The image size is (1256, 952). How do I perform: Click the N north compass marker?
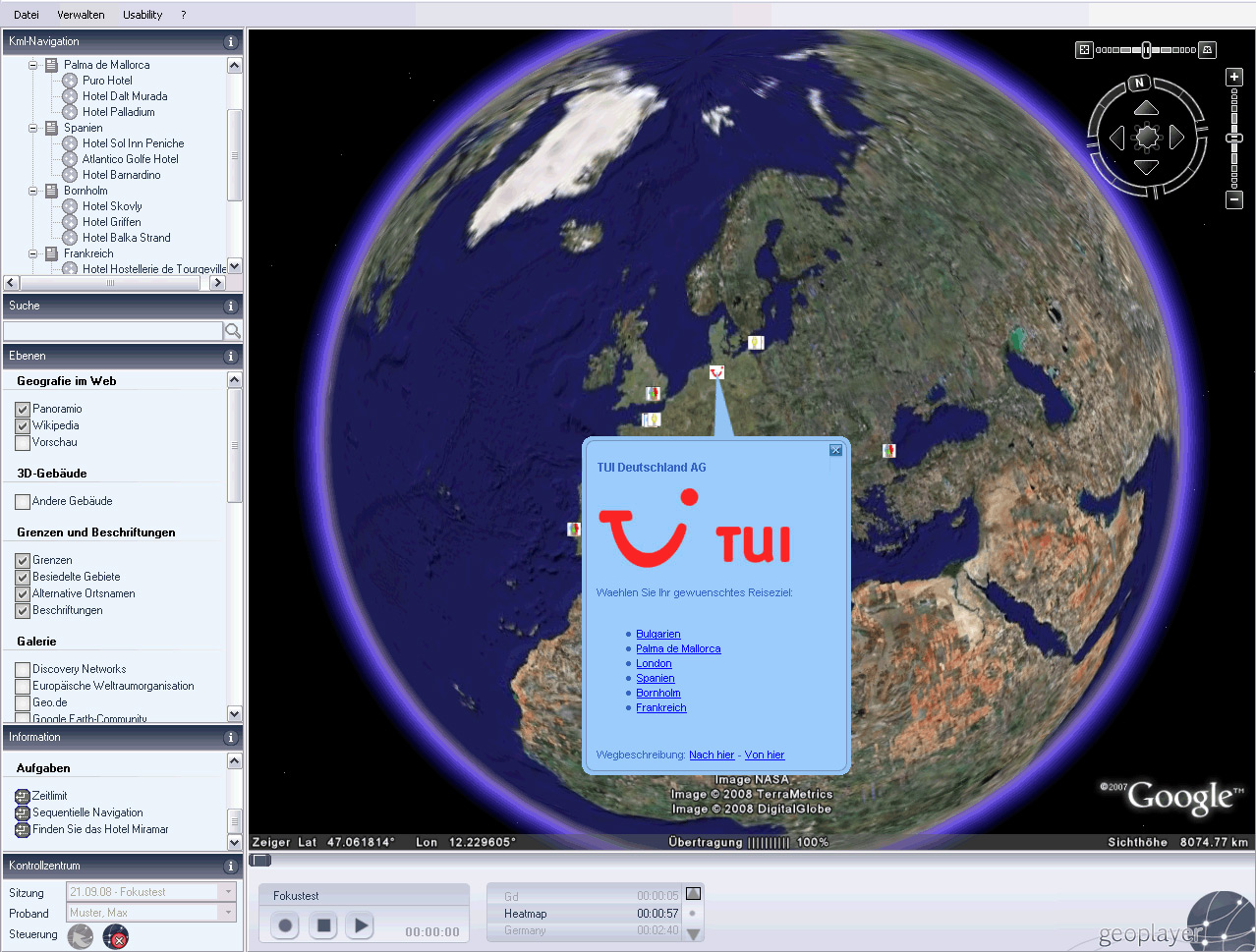point(1139,84)
